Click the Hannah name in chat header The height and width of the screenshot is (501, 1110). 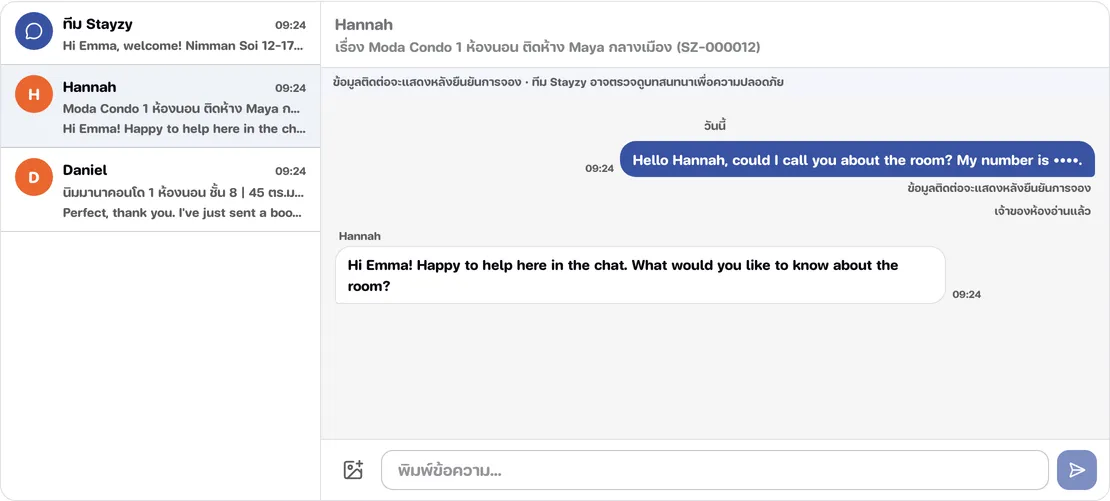364,24
